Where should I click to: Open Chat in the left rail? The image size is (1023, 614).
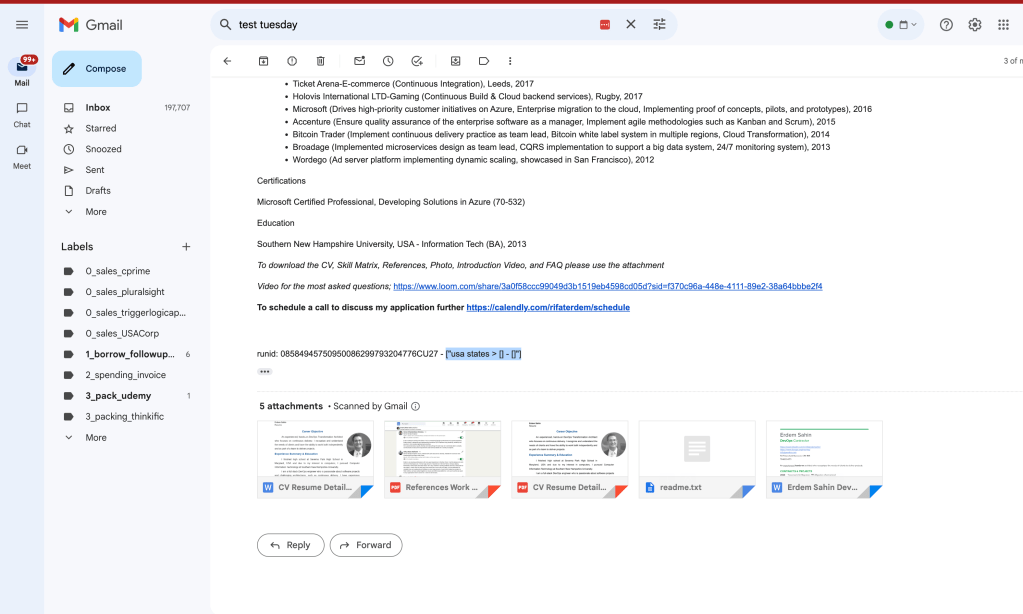click(x=22, y=115)
